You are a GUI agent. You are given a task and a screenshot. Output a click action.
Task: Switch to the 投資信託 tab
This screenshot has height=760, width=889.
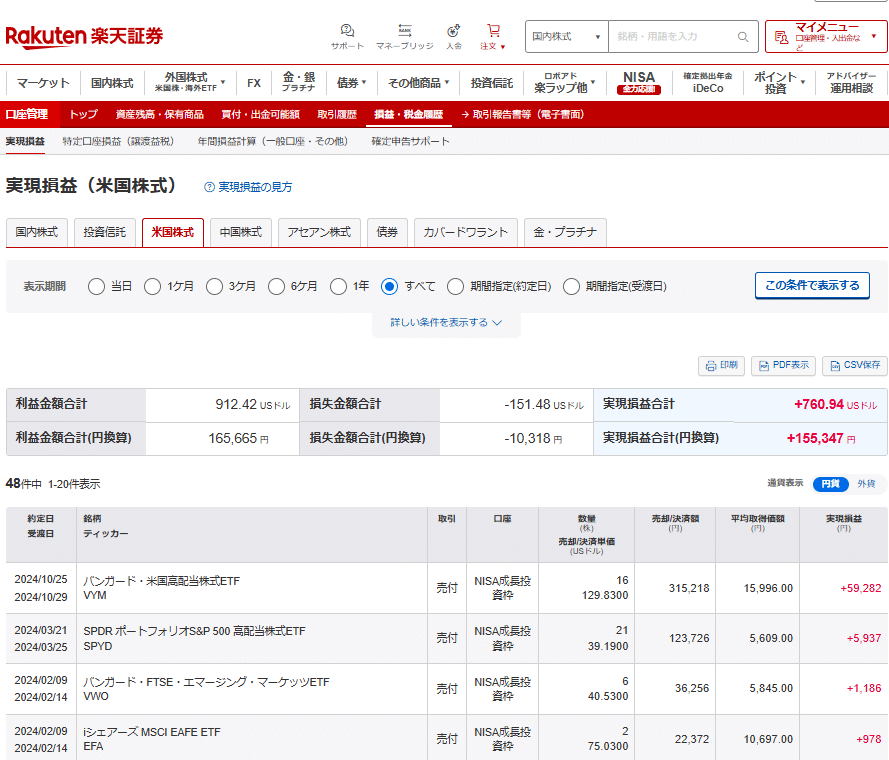click(105, 232)
